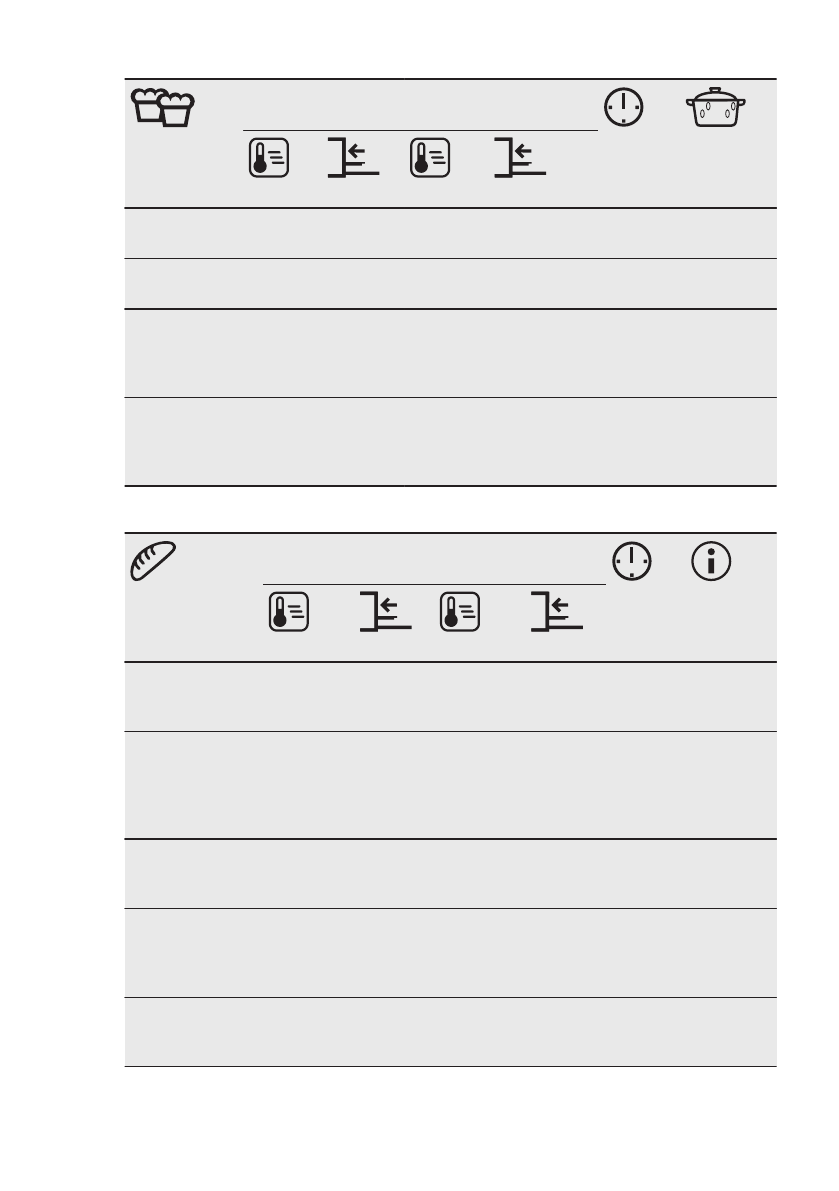
Task: Select the last blank row of the muffin table
Action: [x=450, y=441]
